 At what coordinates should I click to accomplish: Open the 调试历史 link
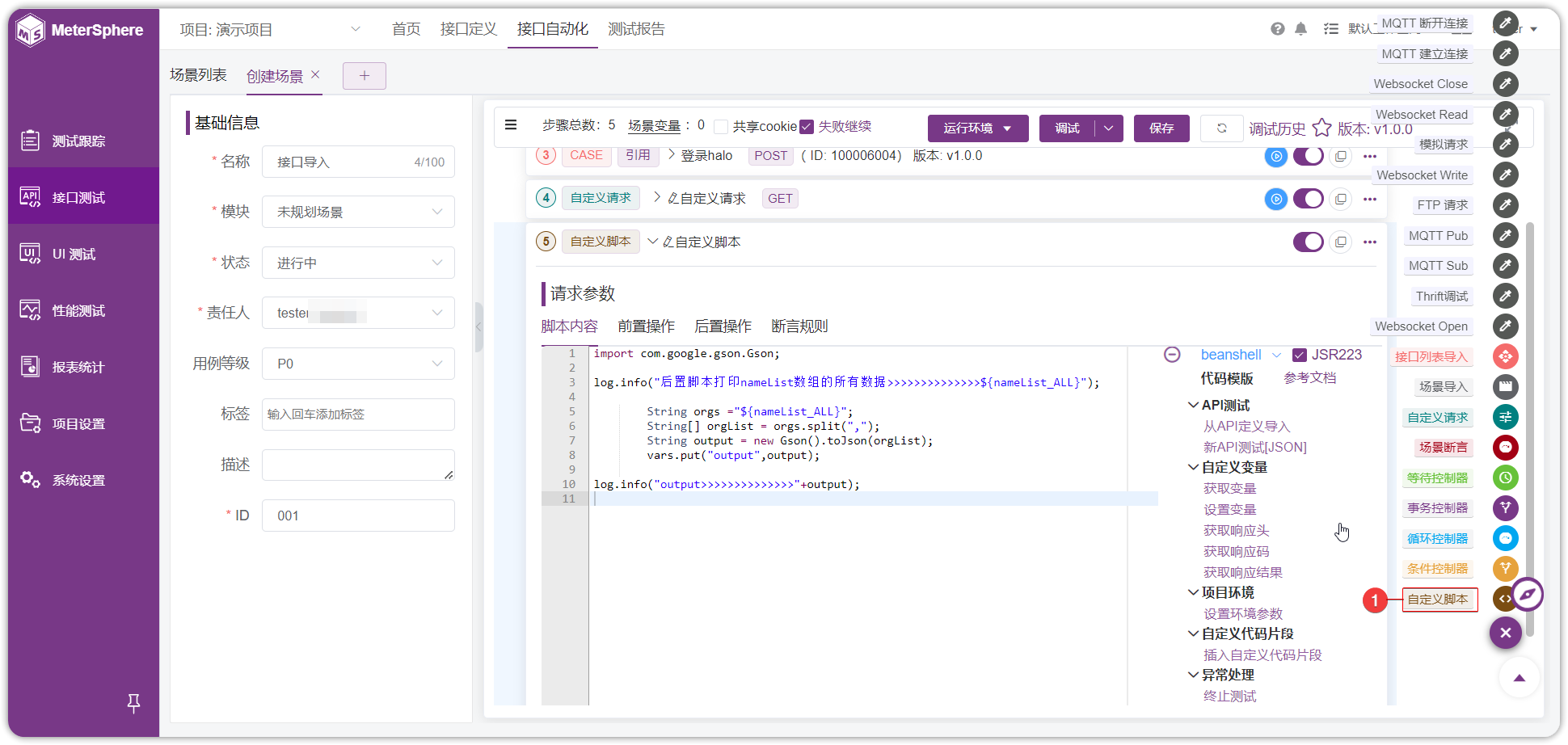1277,128
